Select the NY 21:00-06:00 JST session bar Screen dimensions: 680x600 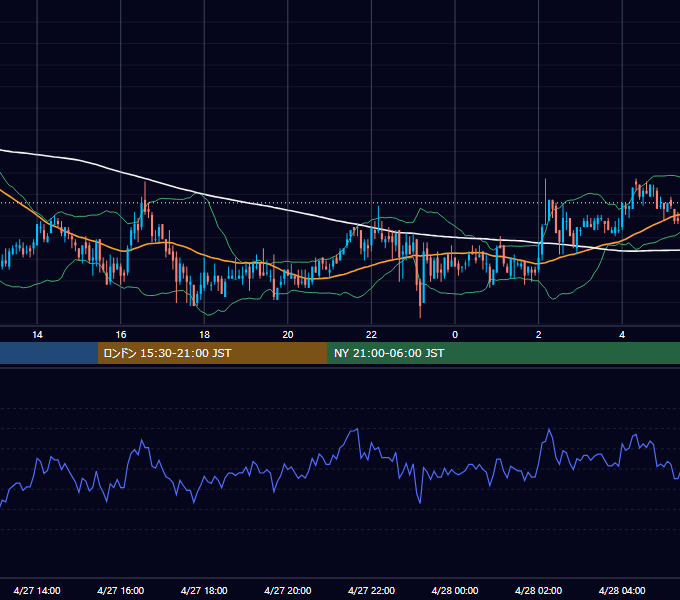pos(503,353)
